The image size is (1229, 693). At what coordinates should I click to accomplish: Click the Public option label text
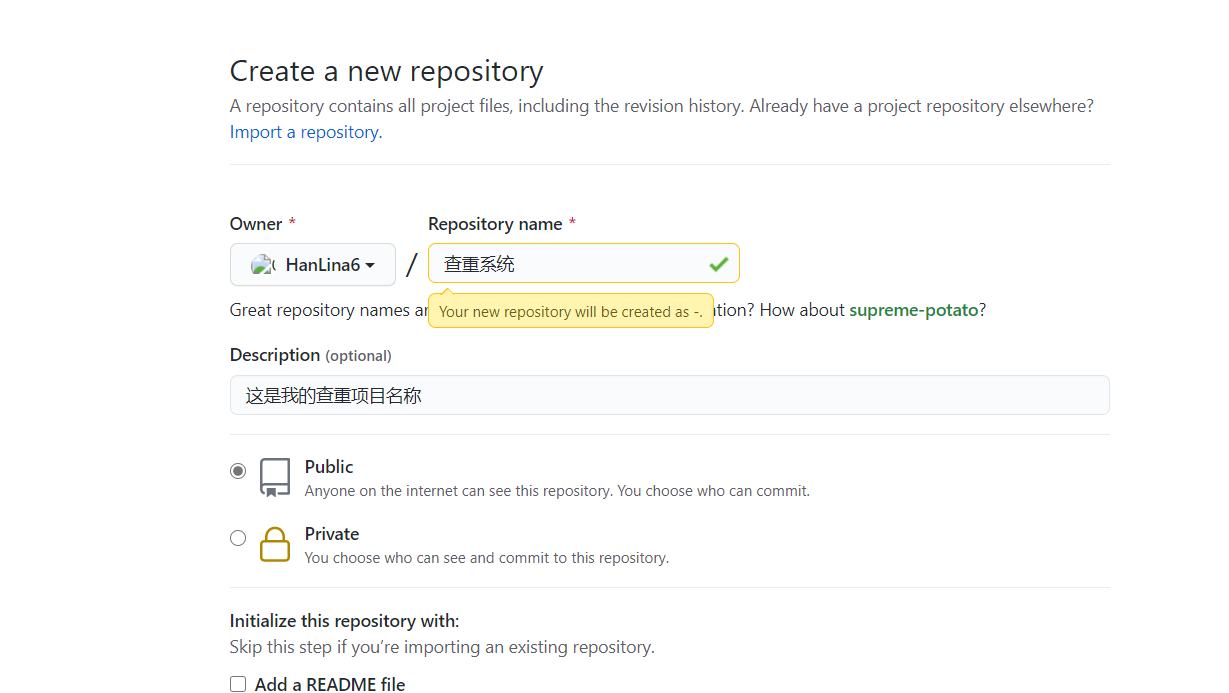(x=329, y=467)
